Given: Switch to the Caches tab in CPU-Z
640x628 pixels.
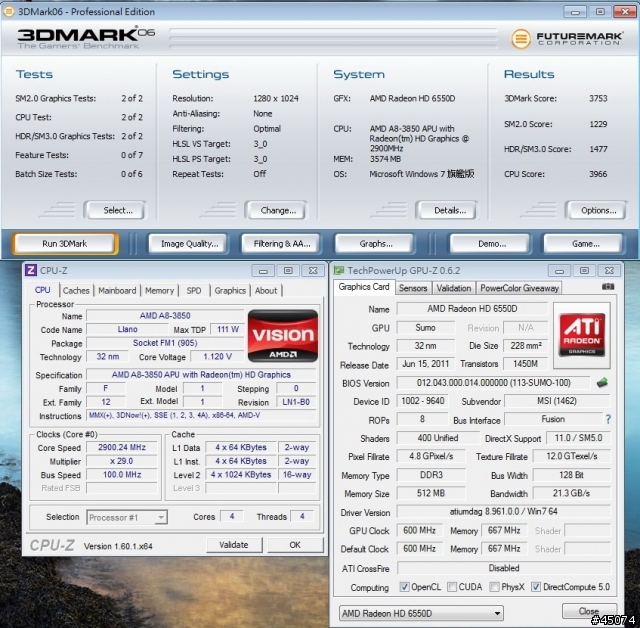Looking at the screenshot, I should (x=76, y=291).
